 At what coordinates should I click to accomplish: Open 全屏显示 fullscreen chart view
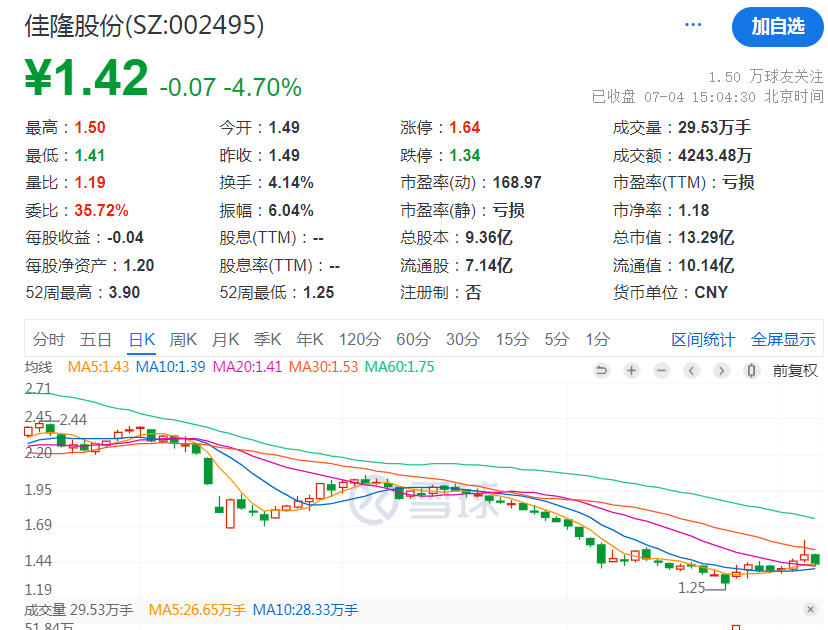point(783,340)
